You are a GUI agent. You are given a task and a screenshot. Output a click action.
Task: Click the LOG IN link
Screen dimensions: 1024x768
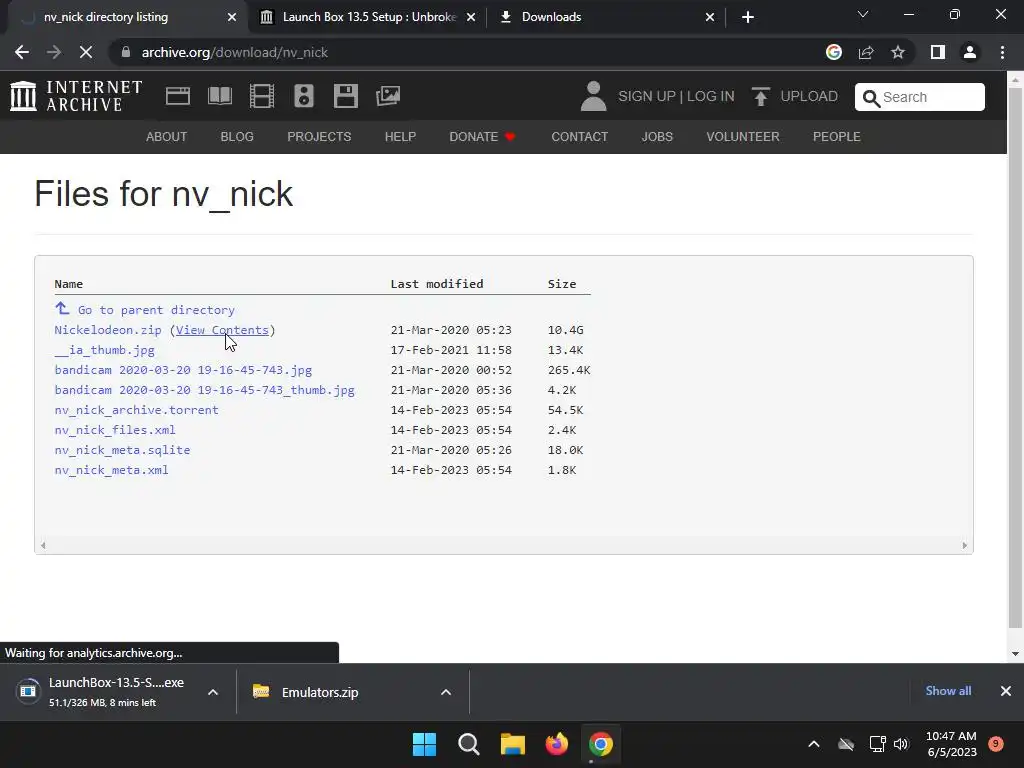tap(711, 96)
